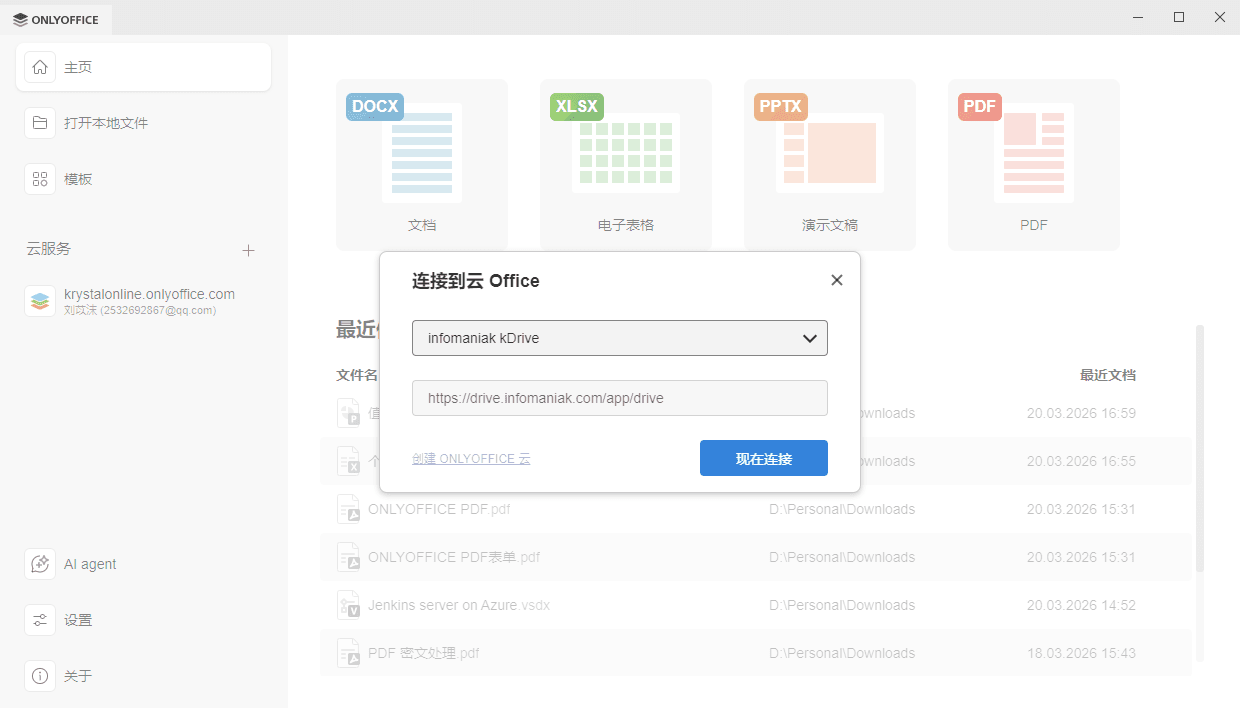The height and width of the screenshot is (708, 1240).
Task: Close the 连接到云 Office dialog
Action: pyautogui.click(x=837, y=280)
